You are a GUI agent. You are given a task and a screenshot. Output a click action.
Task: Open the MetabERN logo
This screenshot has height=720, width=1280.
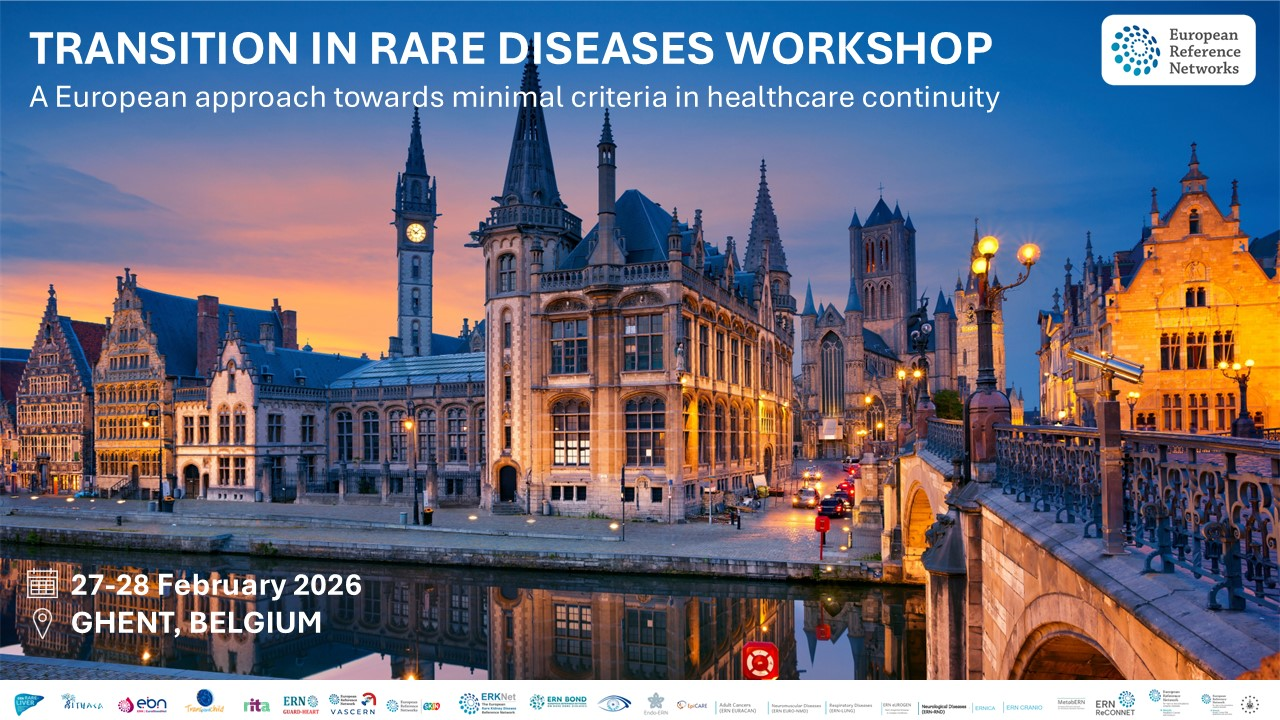tap(1070, 700)
